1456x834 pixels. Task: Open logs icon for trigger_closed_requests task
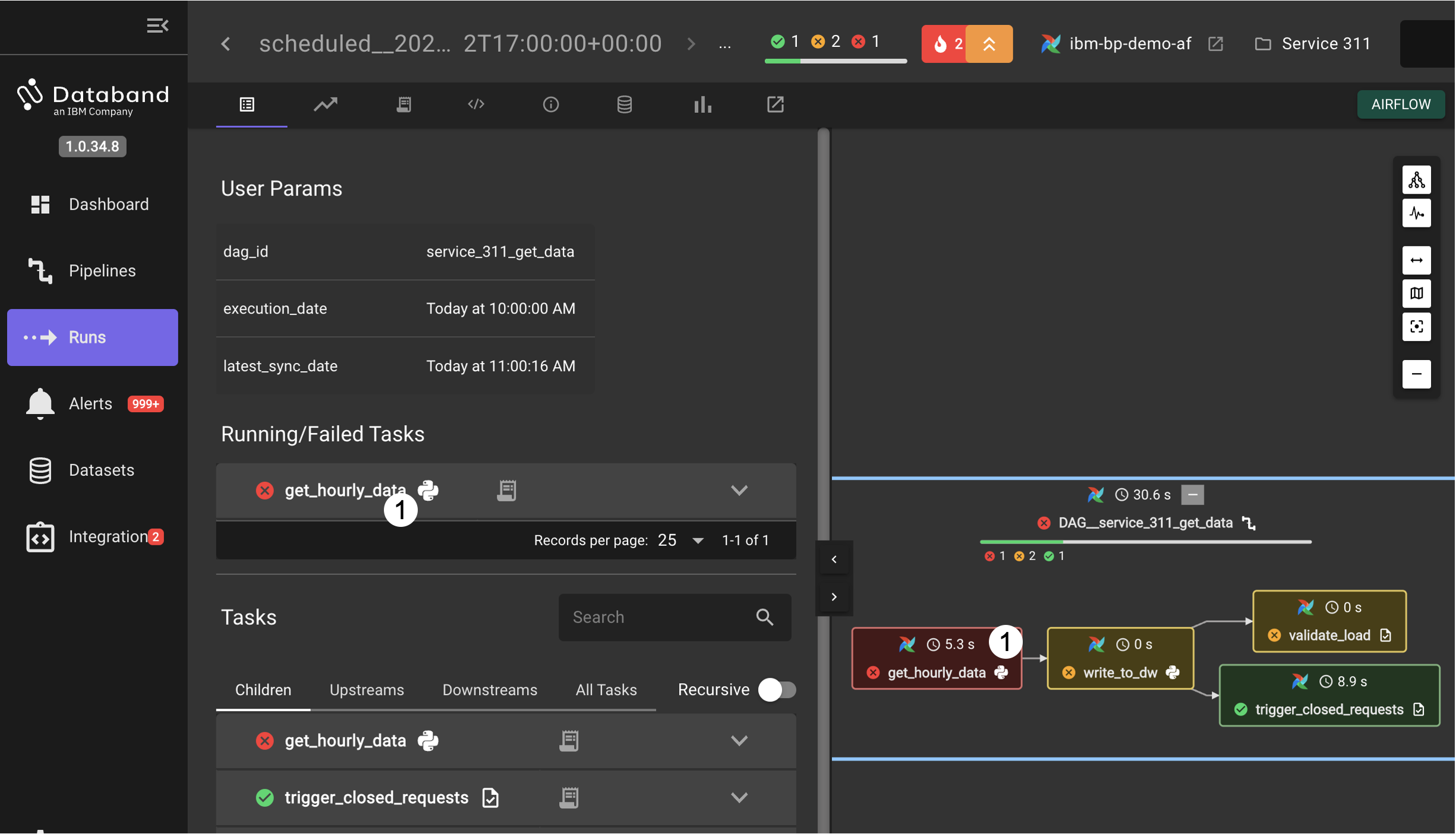[x=569, y=797]
